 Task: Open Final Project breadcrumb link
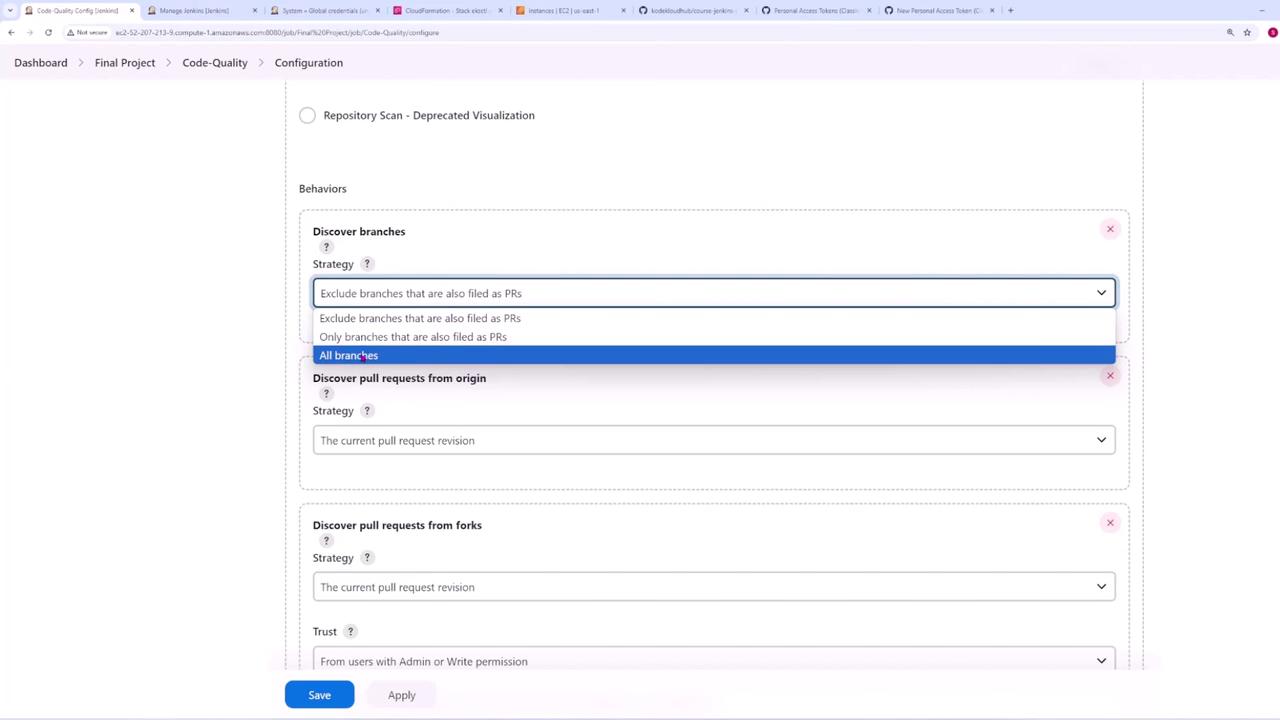[x=125, y=62]
